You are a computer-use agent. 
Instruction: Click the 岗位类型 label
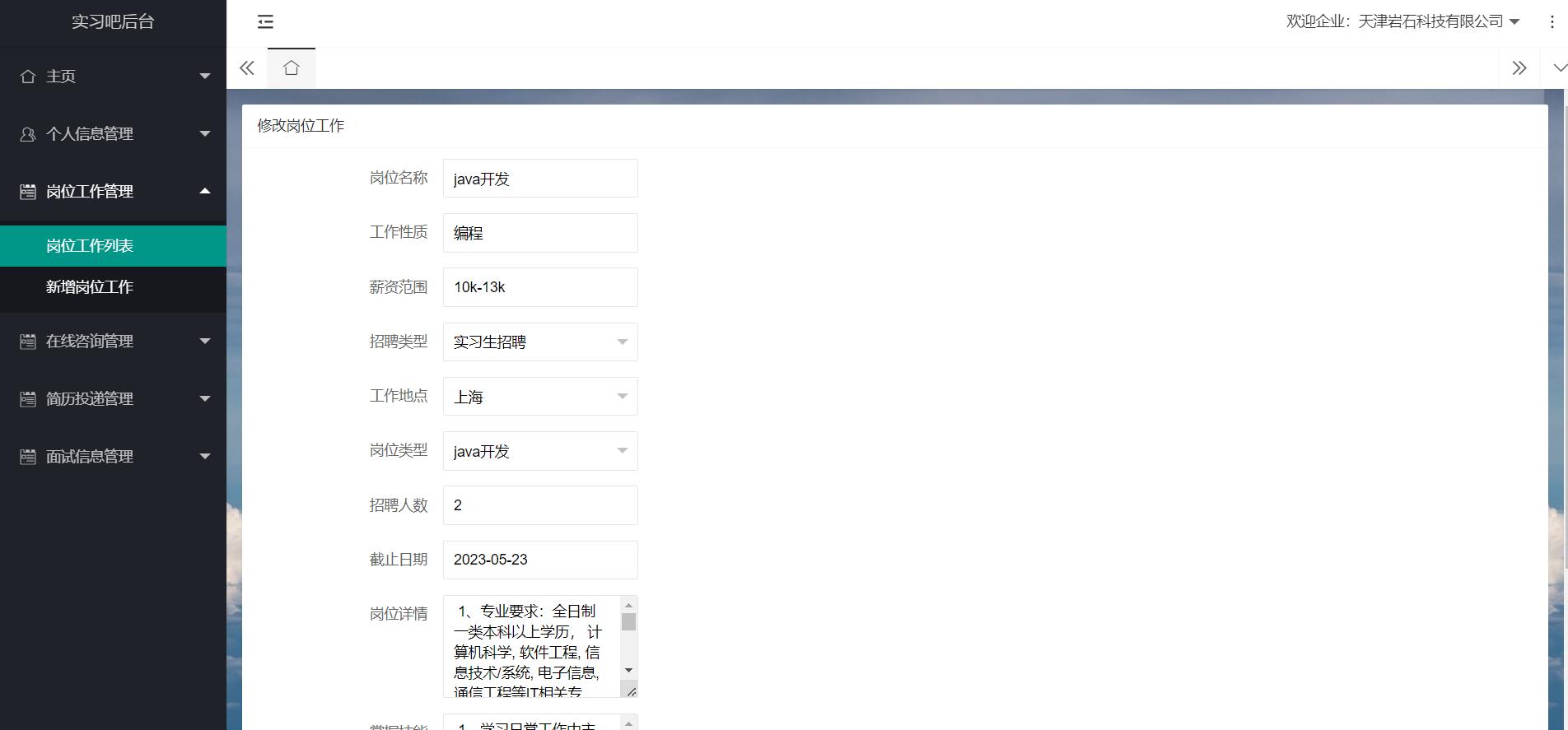[399, 450]
